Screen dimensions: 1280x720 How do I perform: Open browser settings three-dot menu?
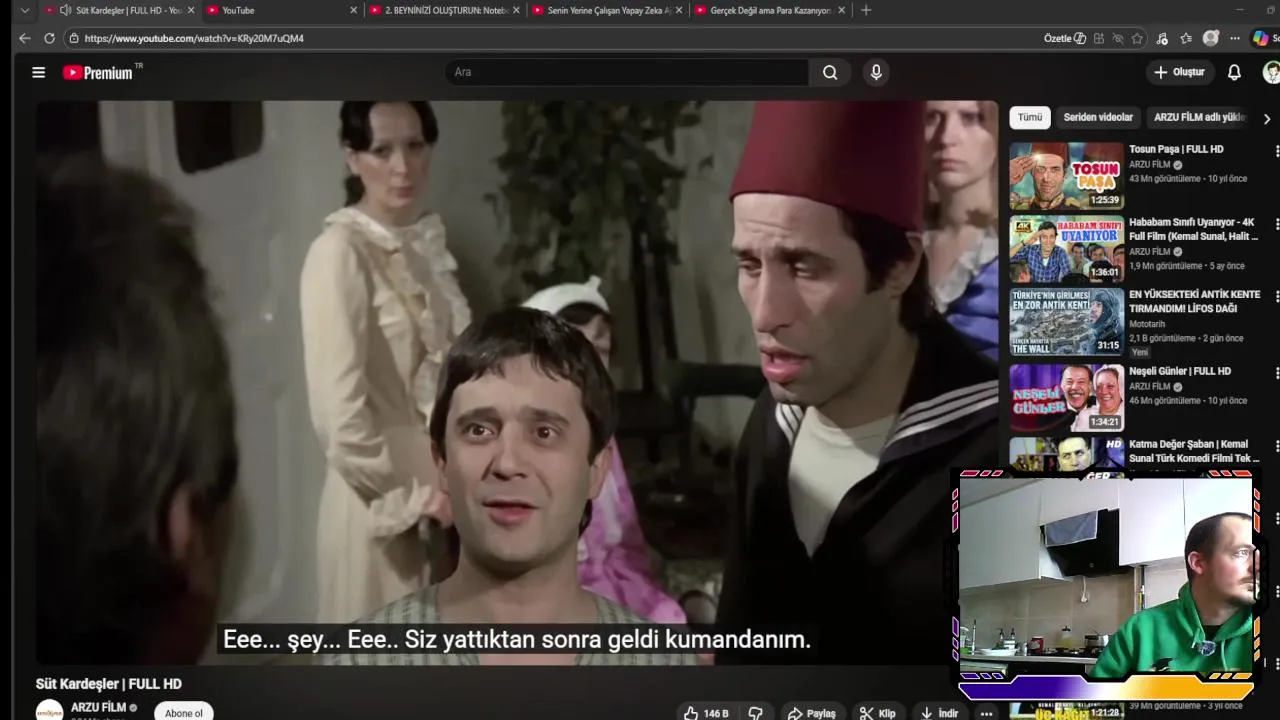(1235, 38)
